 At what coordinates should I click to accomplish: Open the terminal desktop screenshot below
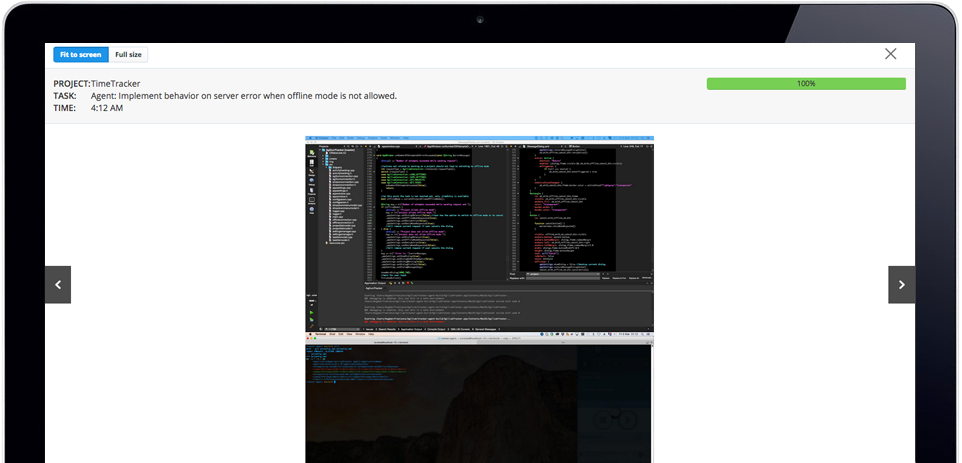pyautogui.click(x=479, y=397)
